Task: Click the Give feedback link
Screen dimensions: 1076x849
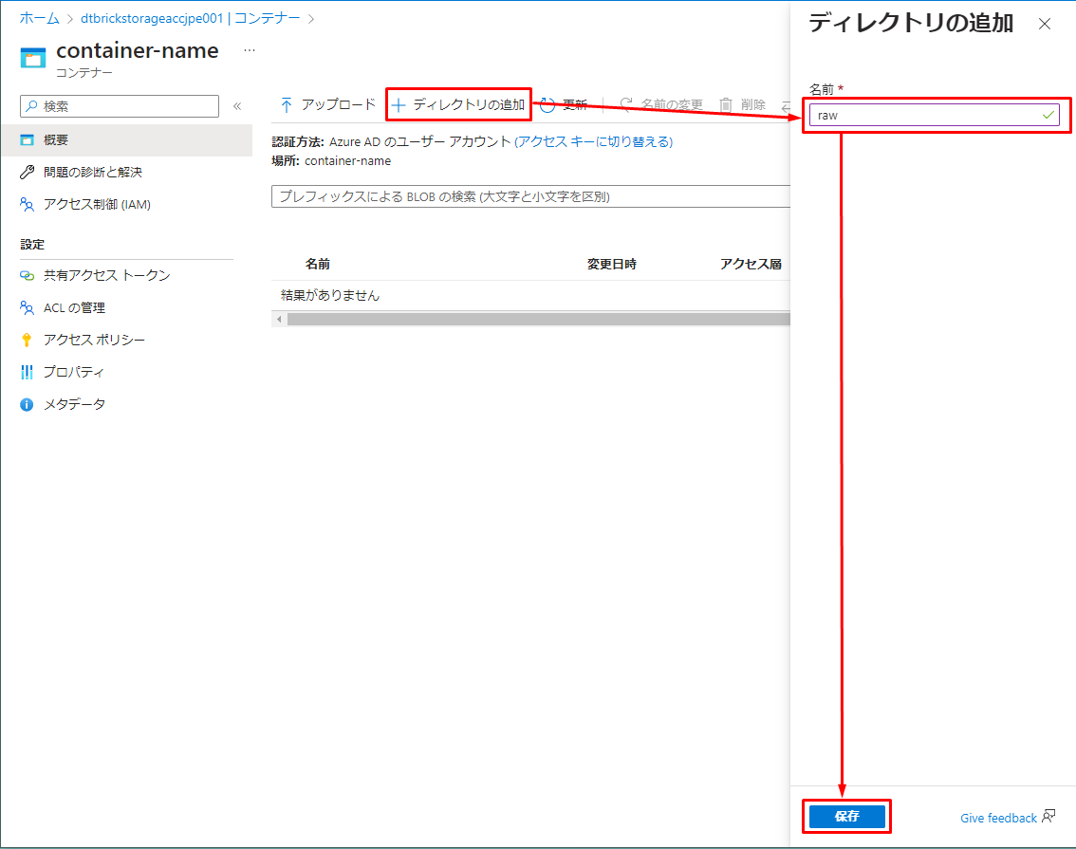Action: tap(998, 817)
